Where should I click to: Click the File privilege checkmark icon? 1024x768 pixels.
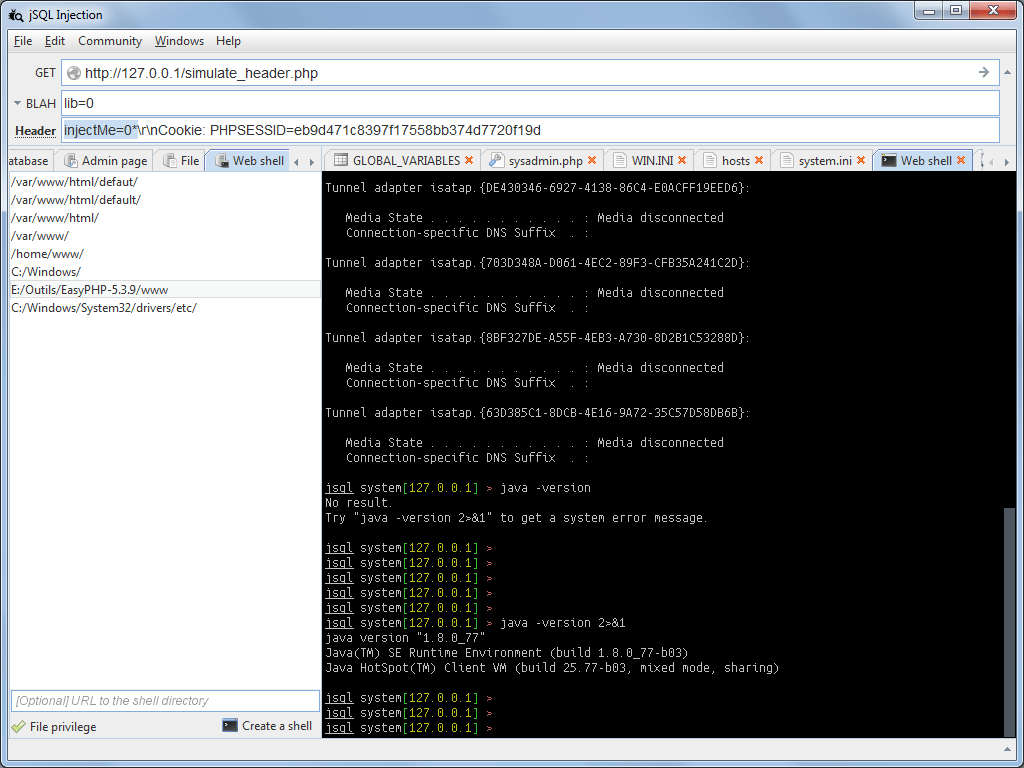tap(17, 726)
